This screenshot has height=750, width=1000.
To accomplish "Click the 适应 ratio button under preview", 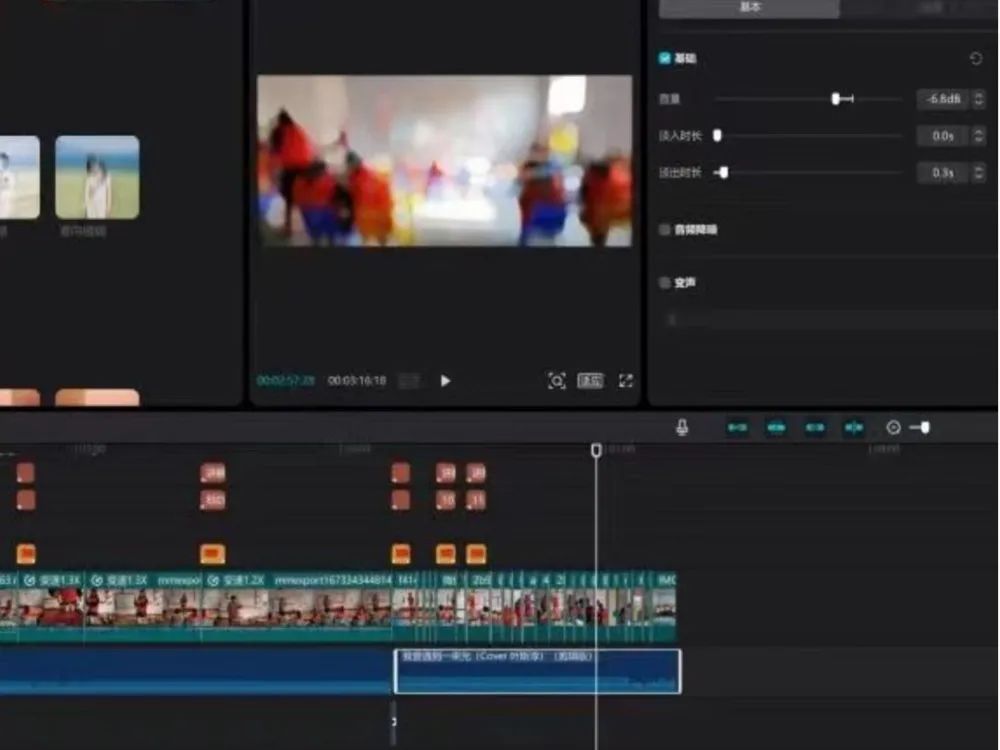I will point(591,381).
